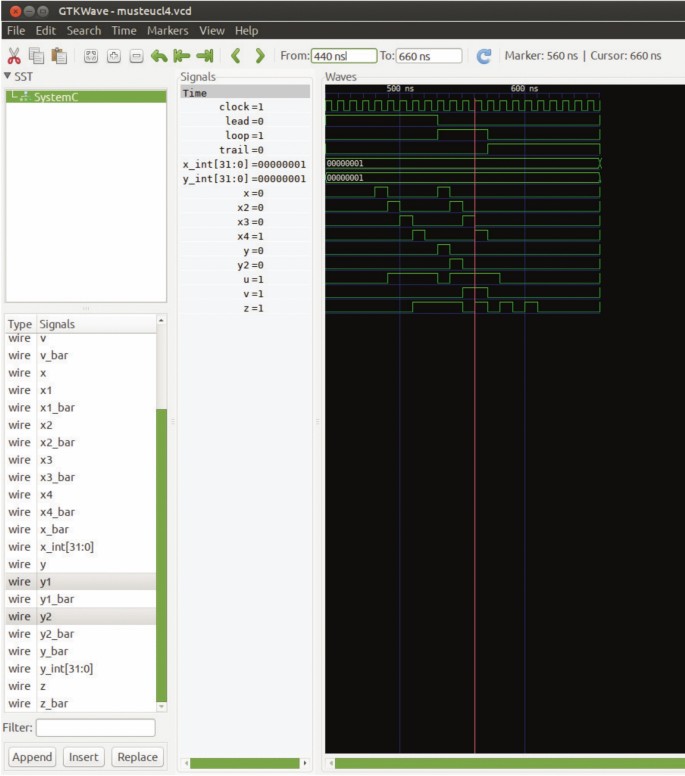Select wire x_bar in signal list
Screen dimensions: 685x776
[x=81, y=529]
